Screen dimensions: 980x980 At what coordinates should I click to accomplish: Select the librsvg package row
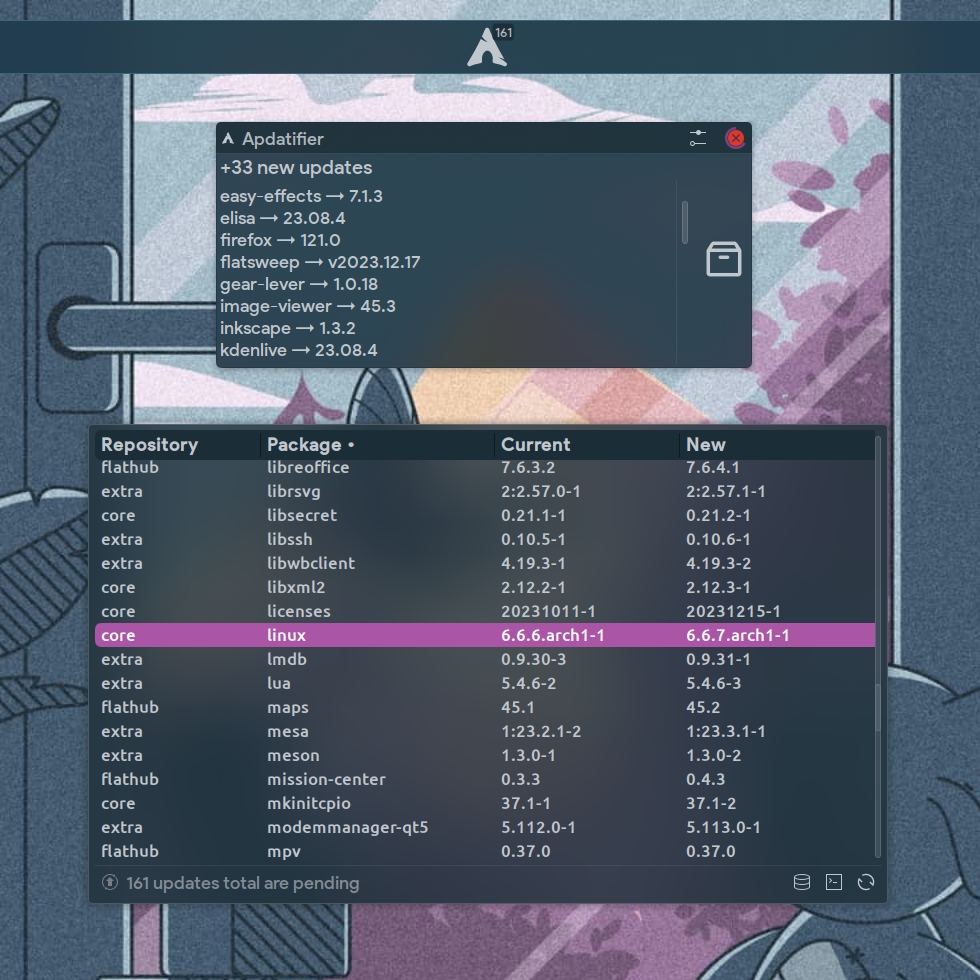[x=485, y=491]
